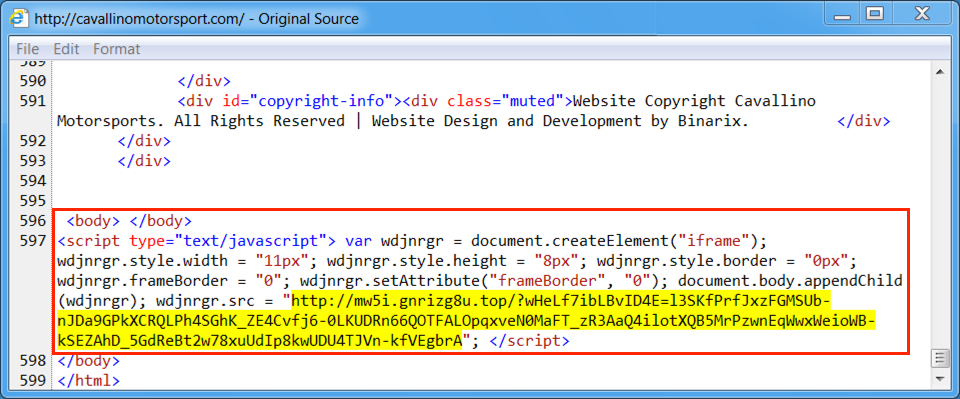This screenshot has width=960, height=399.
Task: Click the window title 'Original Source' text
Action: click(309, 19)
